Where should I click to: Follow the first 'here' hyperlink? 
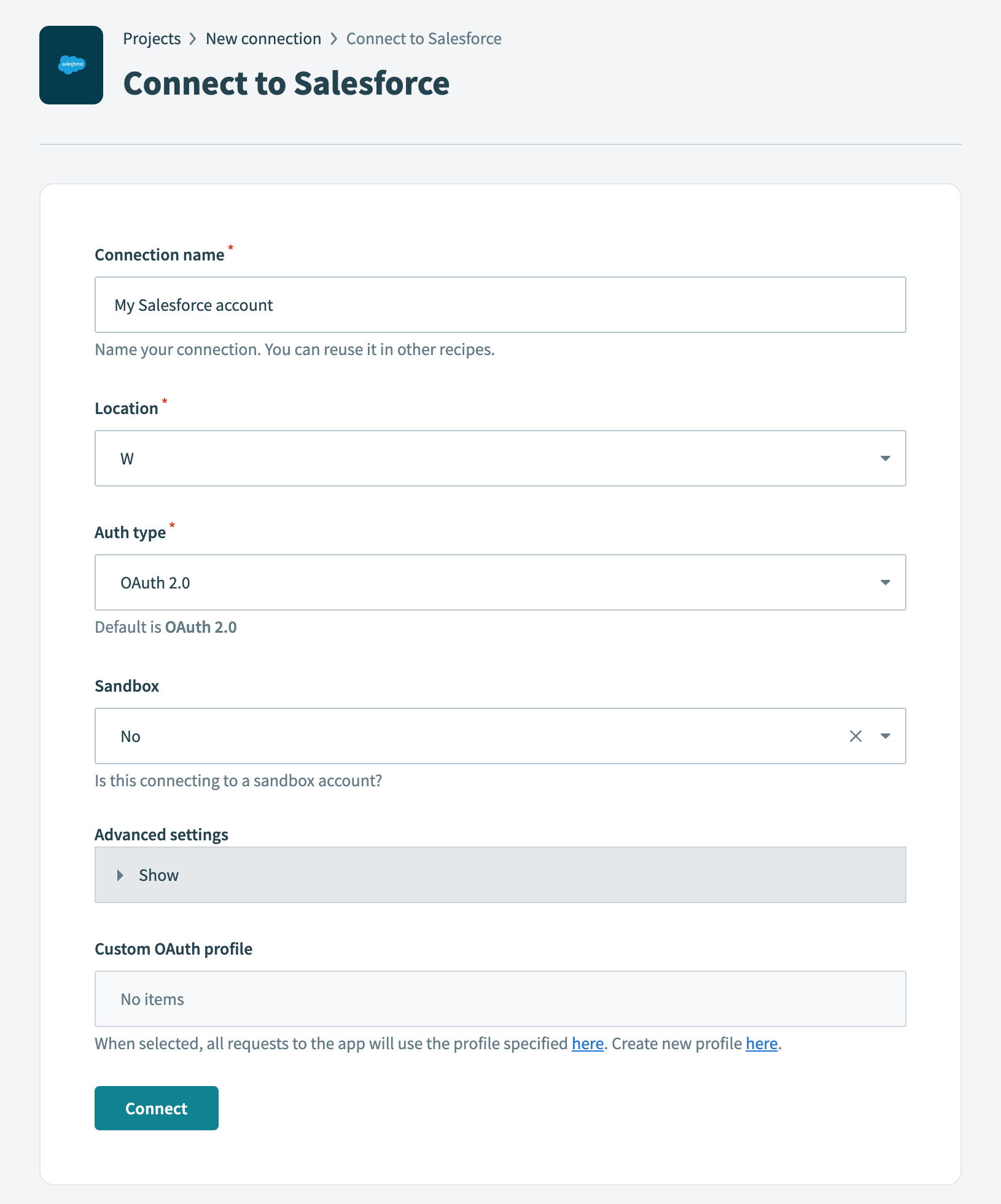(586, 1043)
